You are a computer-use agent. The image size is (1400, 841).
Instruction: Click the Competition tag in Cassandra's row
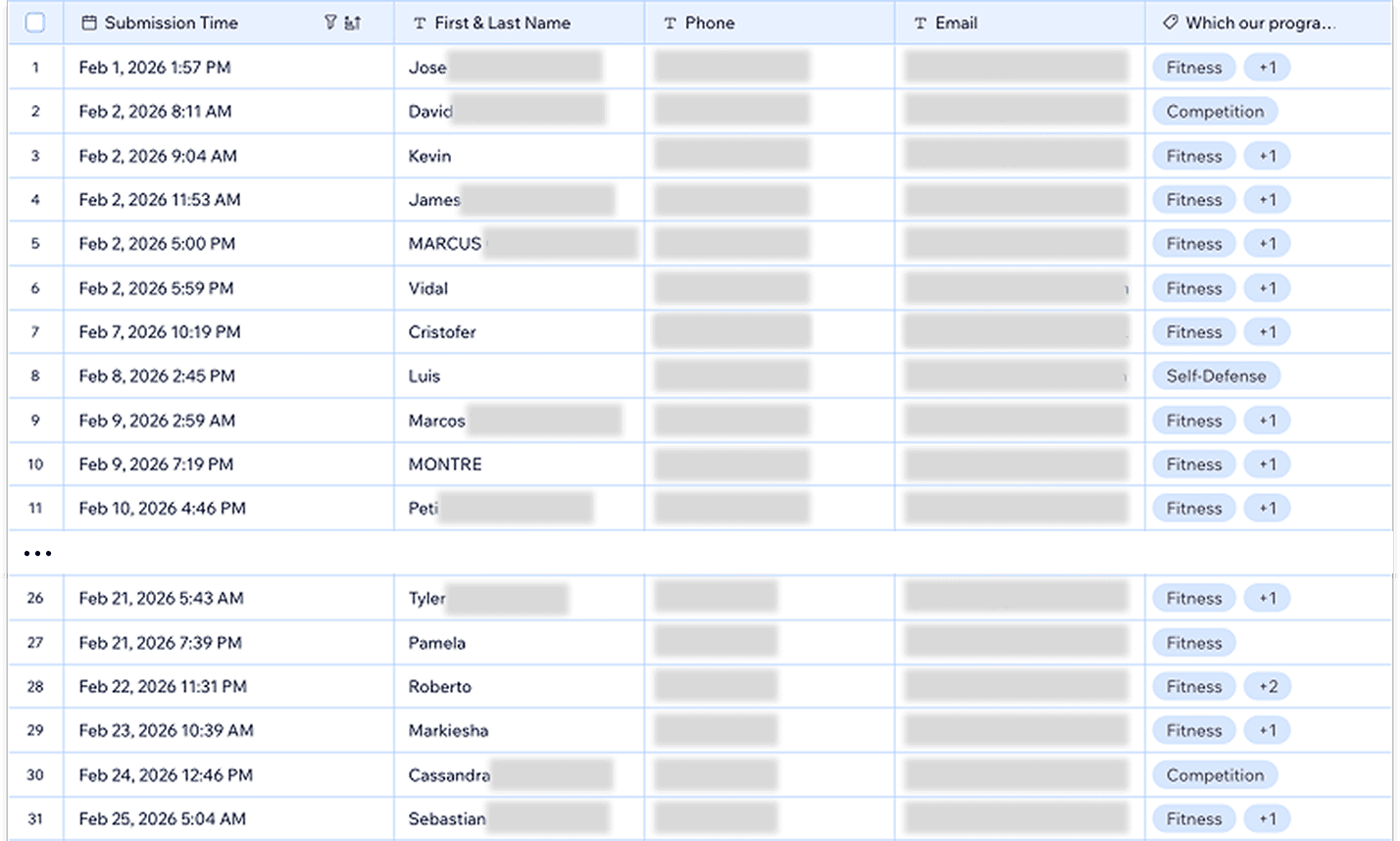(1216, 775)
